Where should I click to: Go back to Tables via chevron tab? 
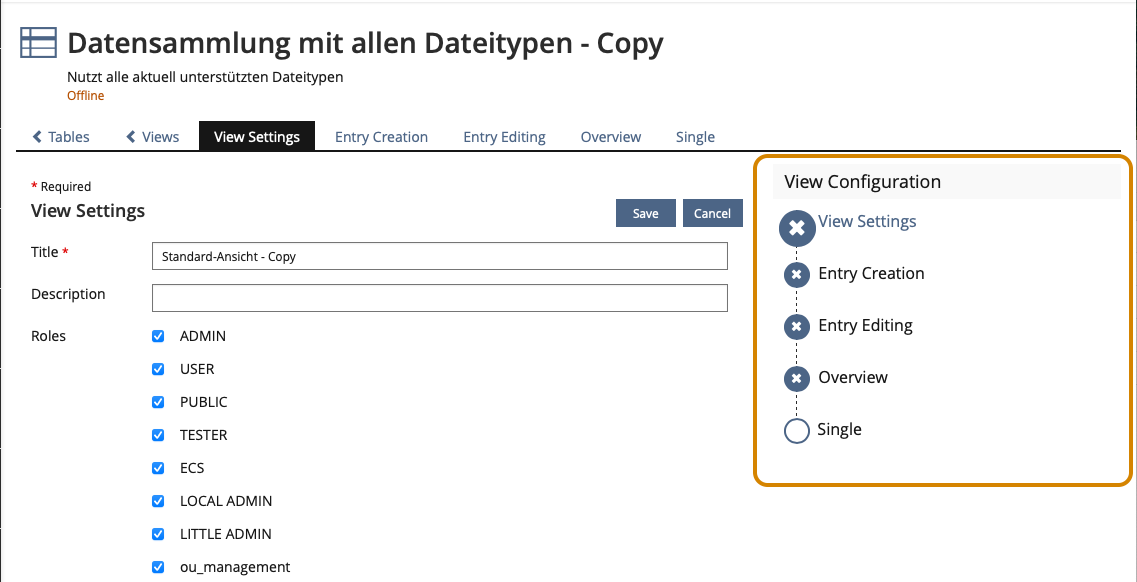pos(61,137)
